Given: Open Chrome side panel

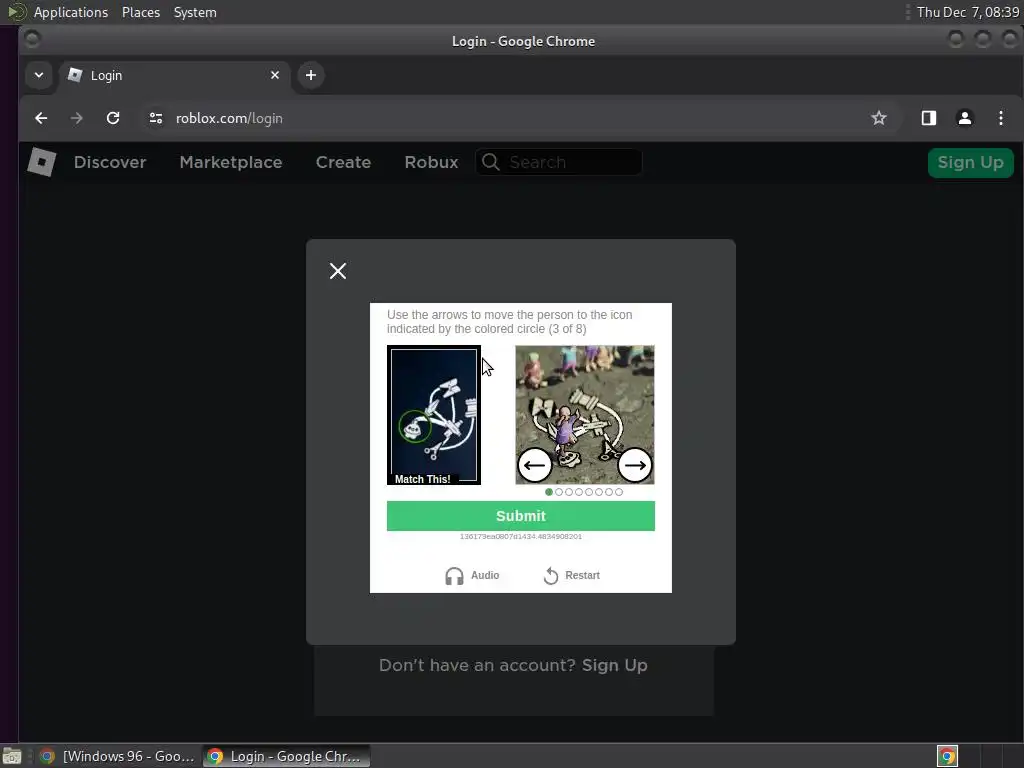Looking at the screenshot, I should point(929,118).
